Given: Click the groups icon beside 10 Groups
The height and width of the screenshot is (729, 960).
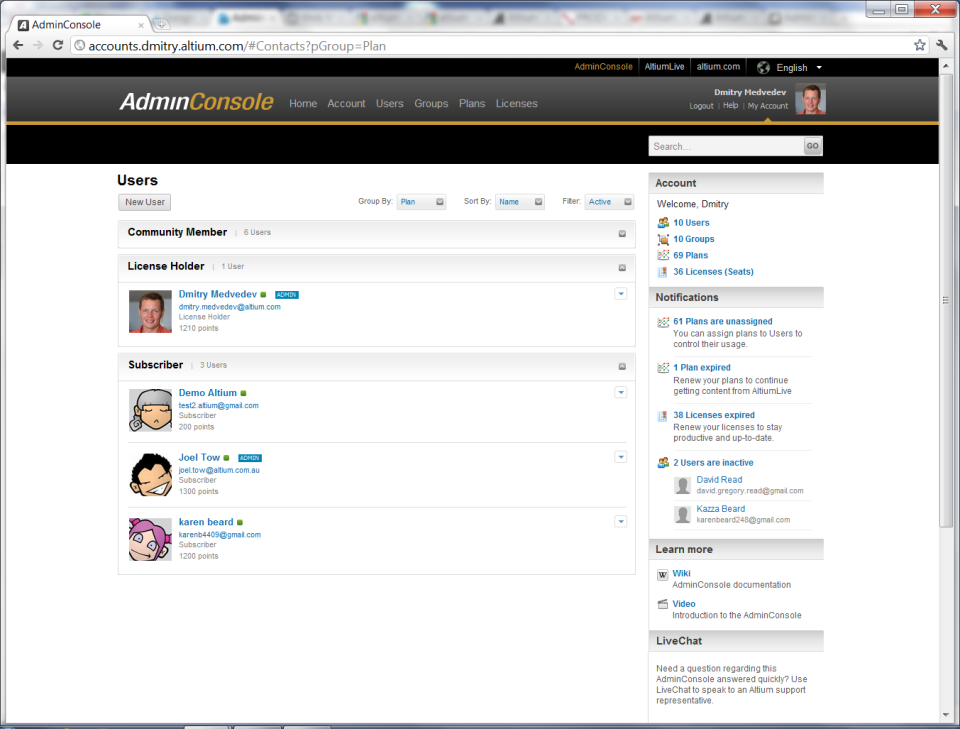Looking at the screenshot, I should [663, 239].
